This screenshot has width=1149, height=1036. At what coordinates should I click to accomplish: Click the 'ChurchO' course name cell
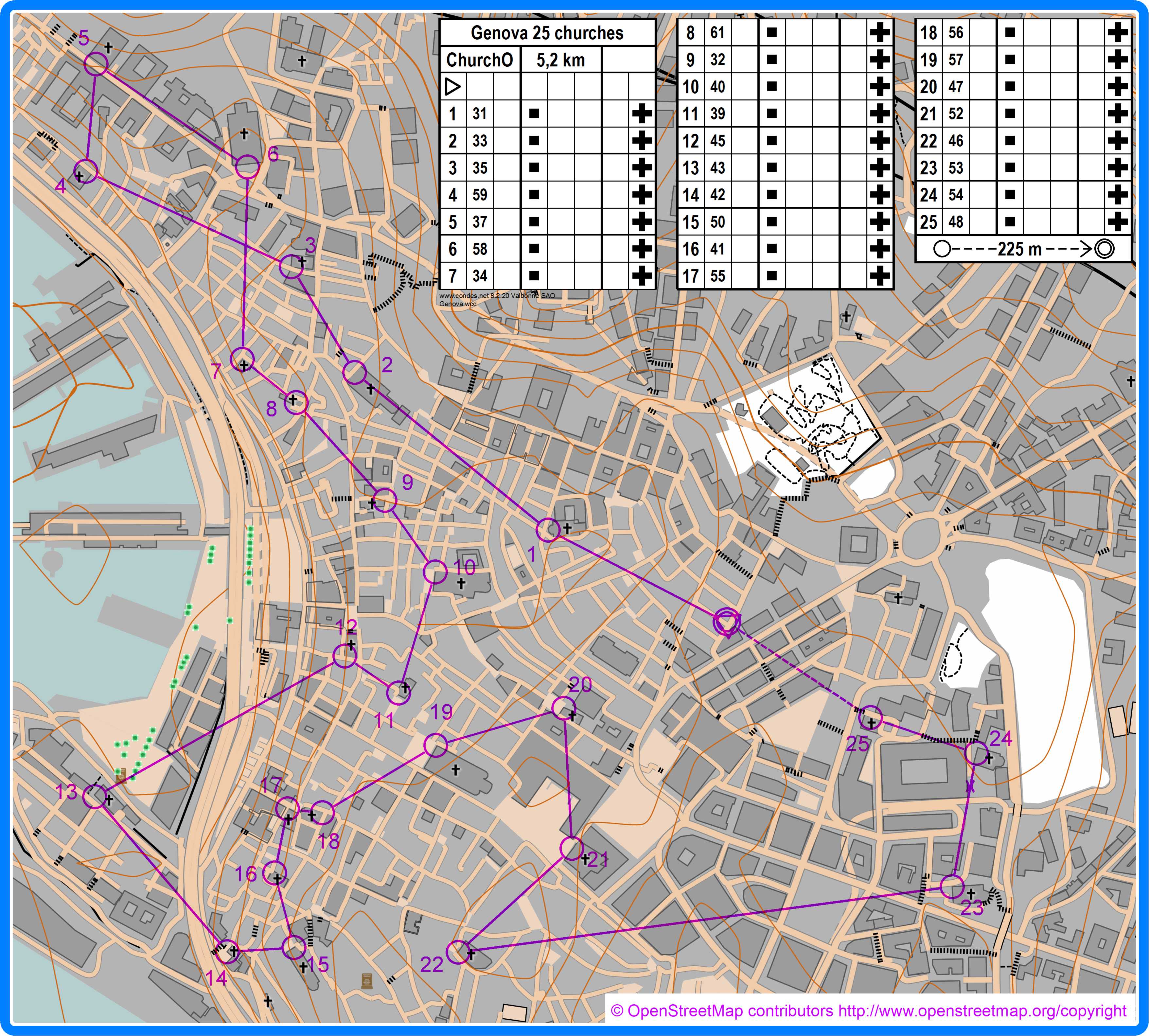pos(480,60)
